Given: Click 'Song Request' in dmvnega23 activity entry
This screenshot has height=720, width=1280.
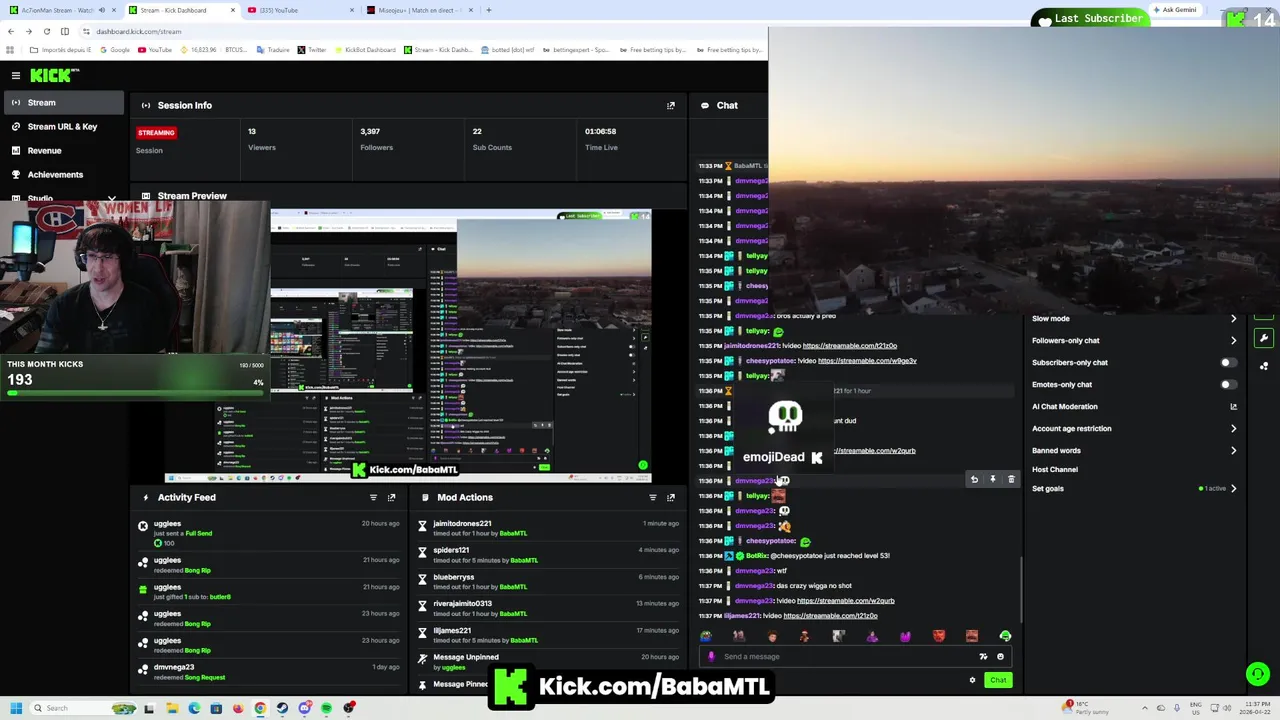Looking at the screenshot, I should click(204, 677).
